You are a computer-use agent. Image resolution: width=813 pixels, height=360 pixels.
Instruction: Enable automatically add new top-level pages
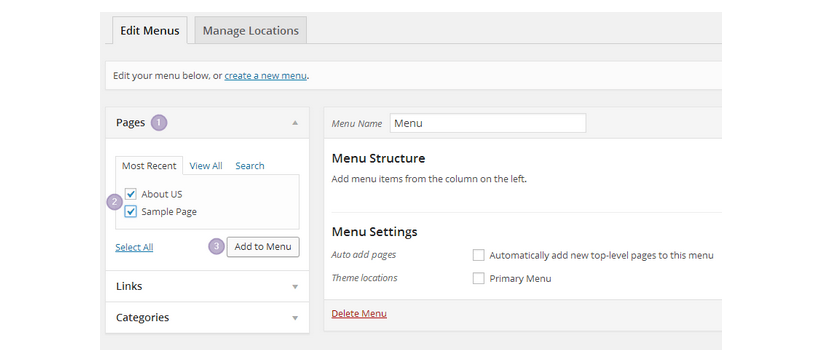478,255
